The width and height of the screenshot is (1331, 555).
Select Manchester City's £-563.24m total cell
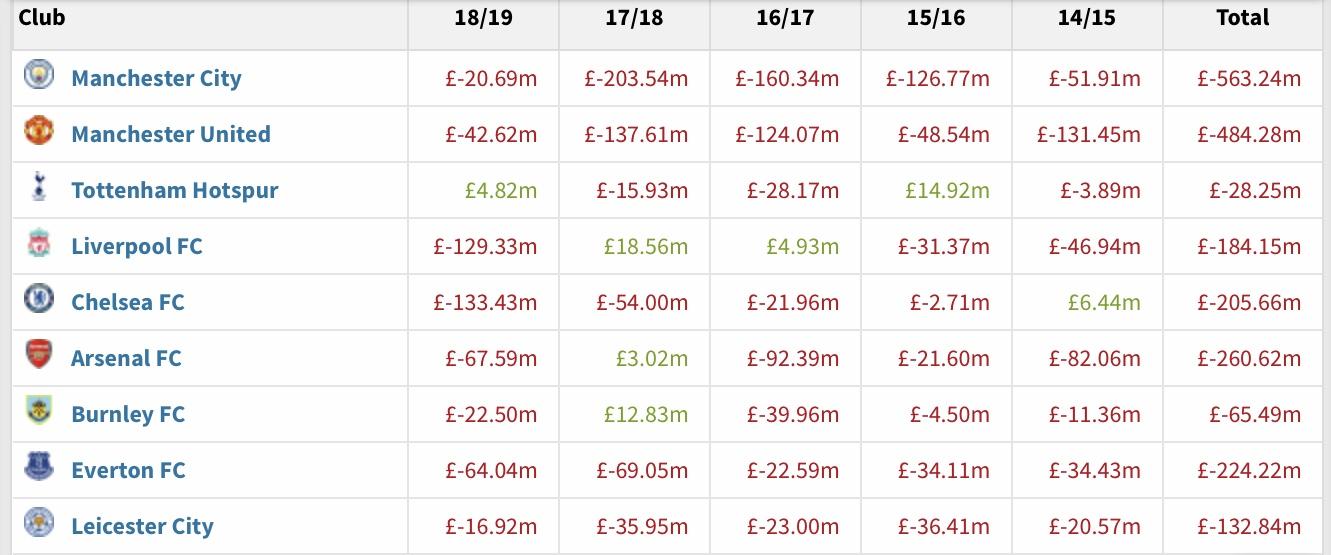(x=1249, y=78)
